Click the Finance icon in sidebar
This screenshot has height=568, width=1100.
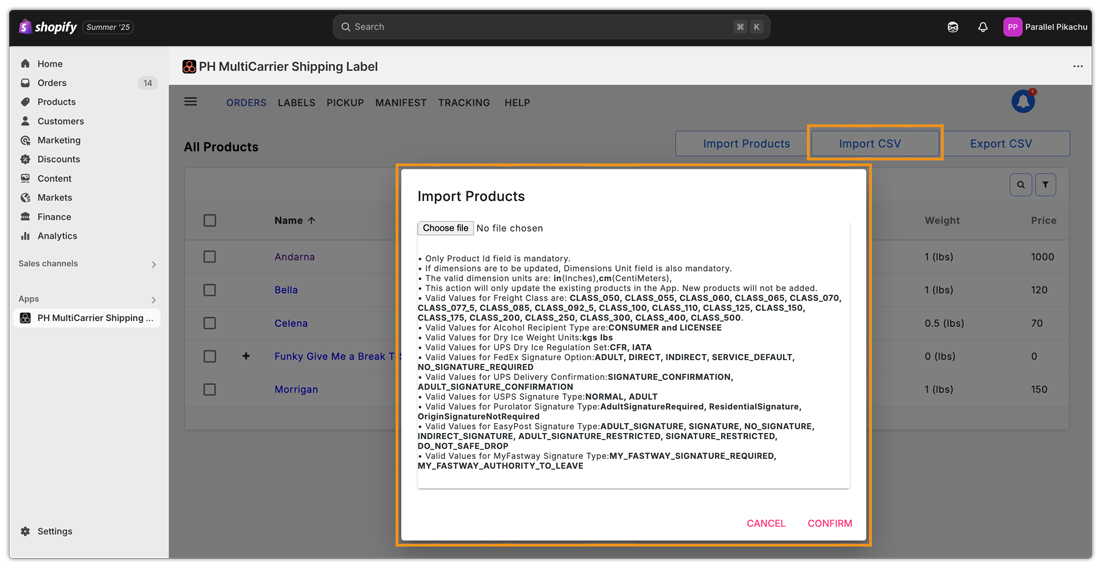(x=25, y=217)
